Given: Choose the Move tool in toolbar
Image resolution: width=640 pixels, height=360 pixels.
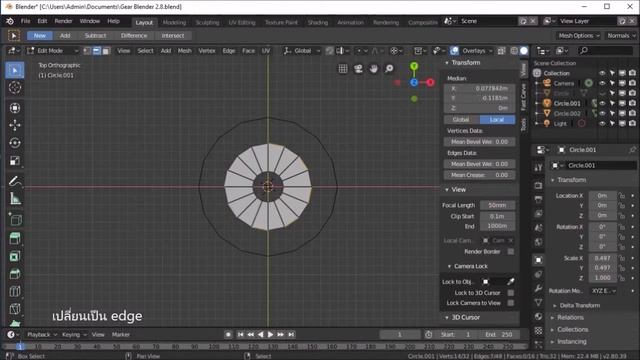Looking at the screenshot, I should 15,125.
